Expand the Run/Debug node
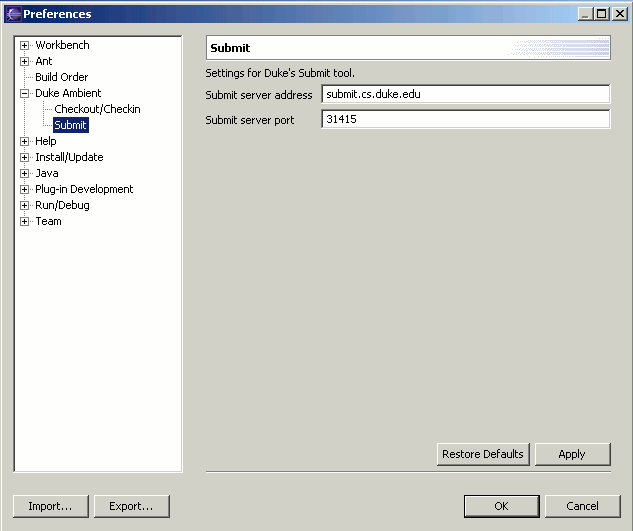Screen dimensions: 633x531 pos(24,206)
